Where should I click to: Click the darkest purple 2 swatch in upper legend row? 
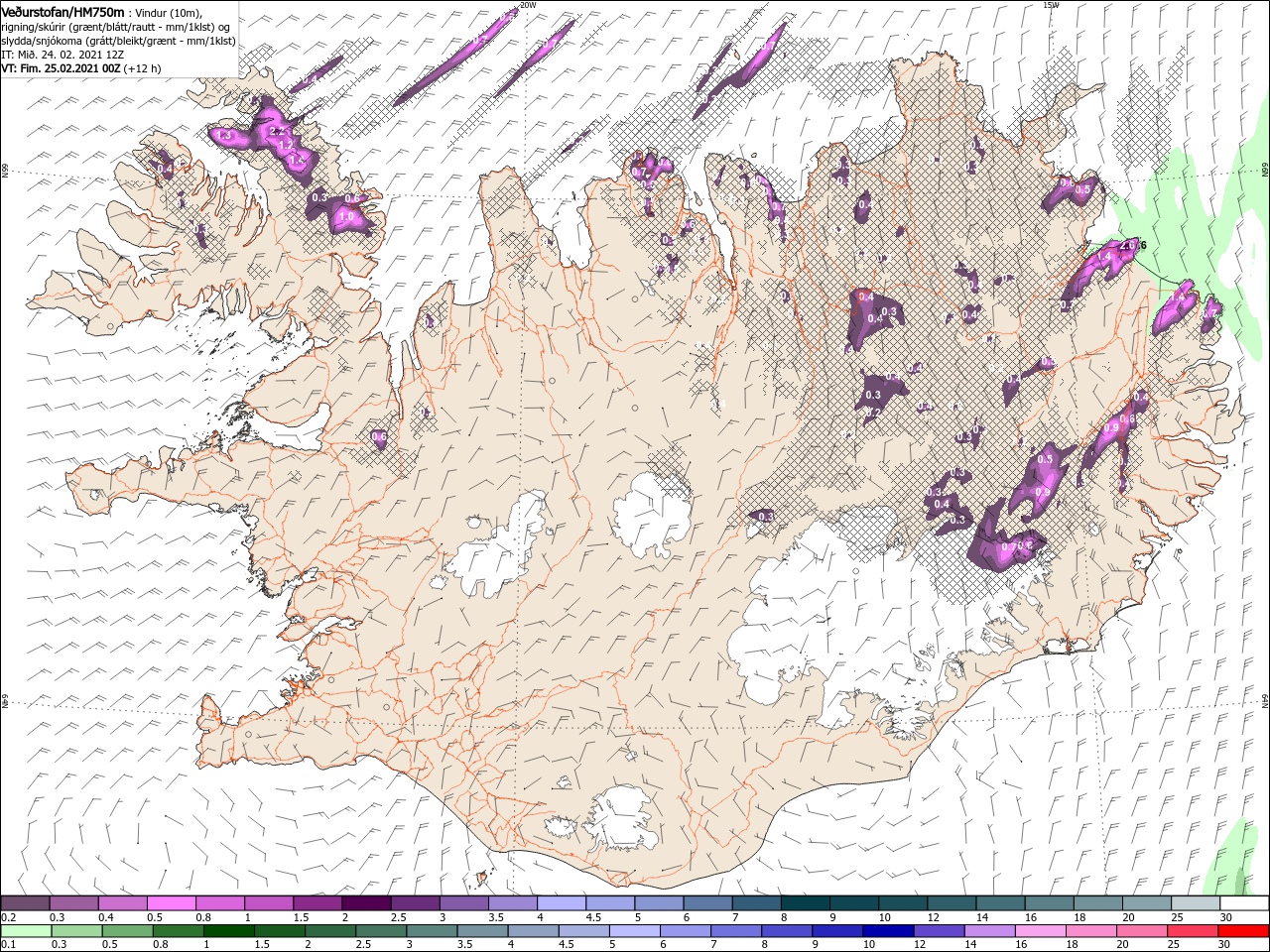366,902
